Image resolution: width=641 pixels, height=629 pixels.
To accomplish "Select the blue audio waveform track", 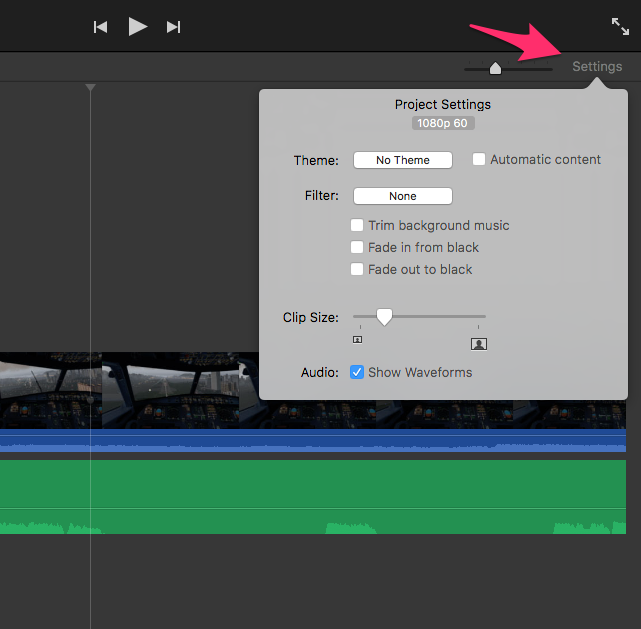I will (313, 441).
